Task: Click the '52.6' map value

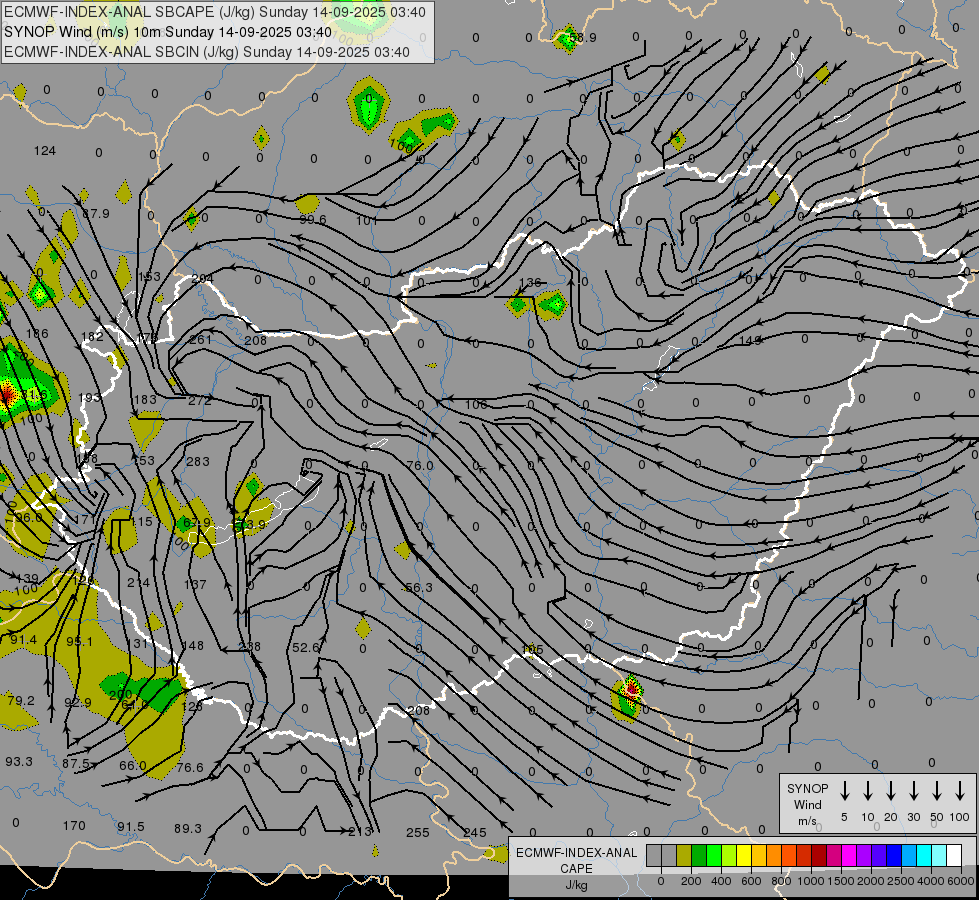Action: point(306,648)
